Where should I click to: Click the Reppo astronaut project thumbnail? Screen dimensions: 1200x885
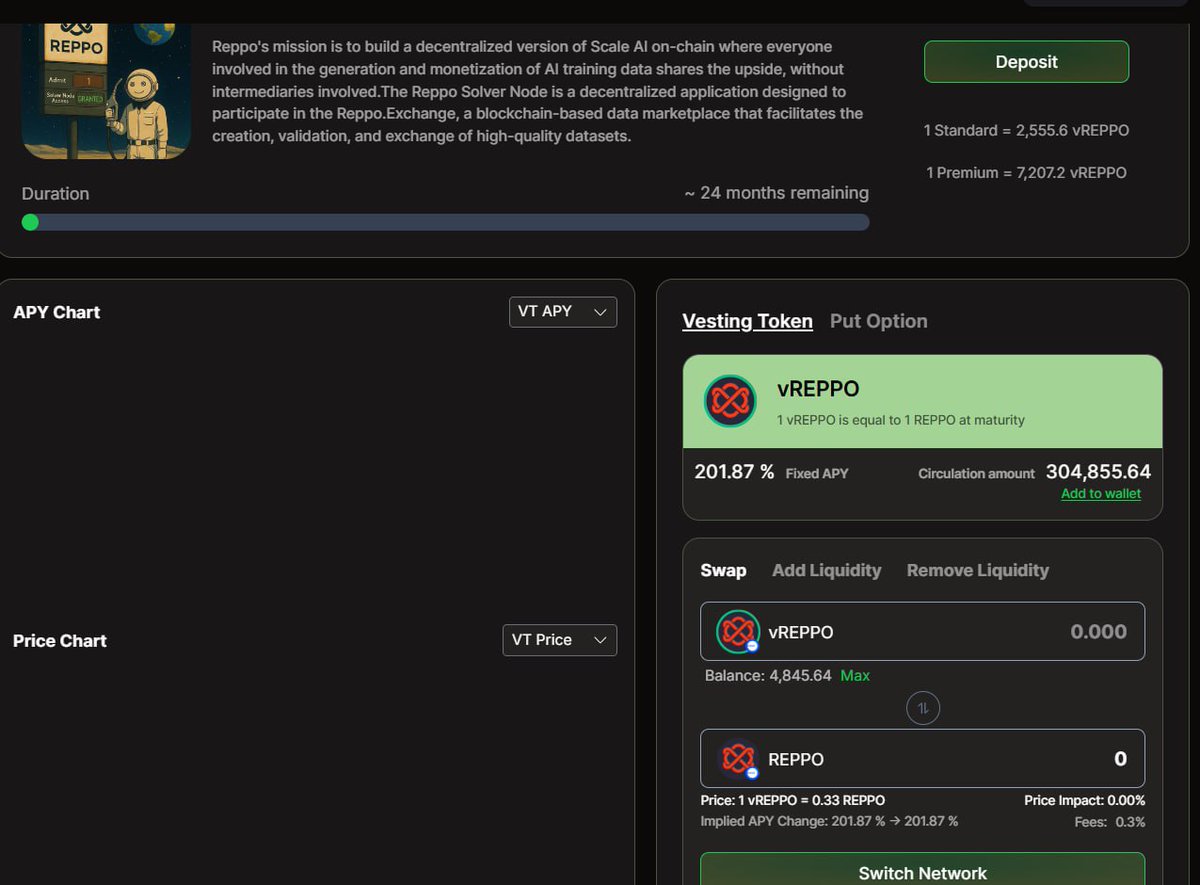pos(106,92)
